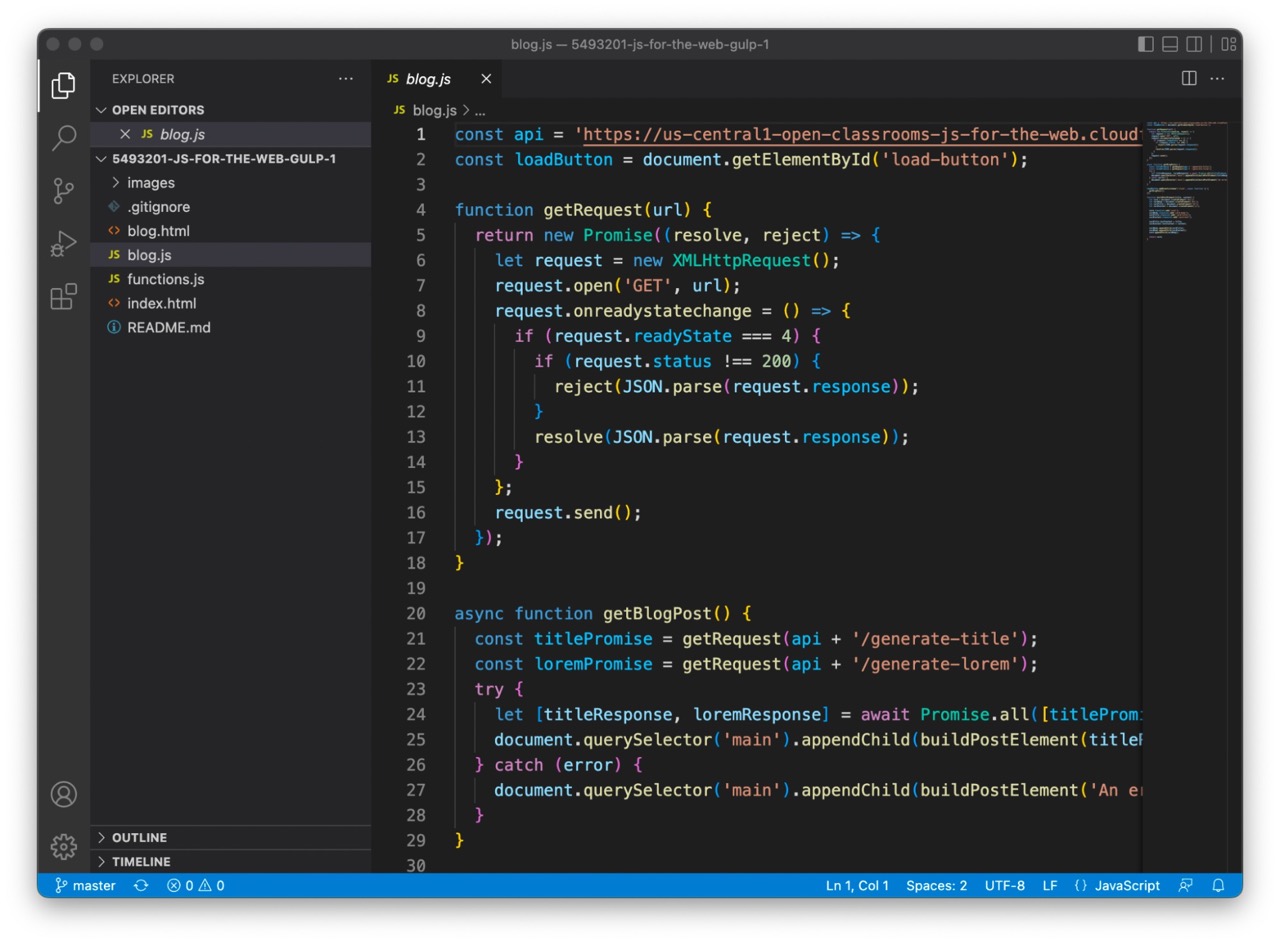The width and height of the screenshot is (1280, 944).
Task: Open the notifications bell icon
Action: click(1217, 885)
